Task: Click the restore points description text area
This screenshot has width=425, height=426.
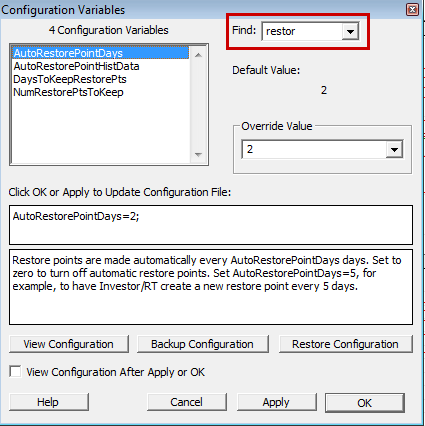Action: point(211,287)
